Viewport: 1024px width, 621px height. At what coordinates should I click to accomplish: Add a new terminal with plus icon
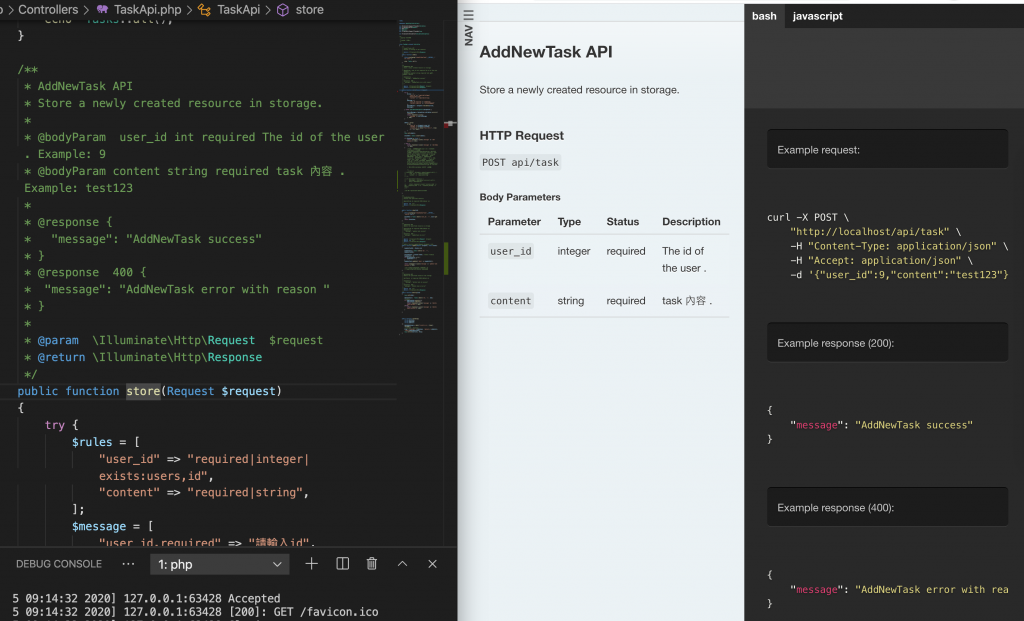[x=312, y=564]
